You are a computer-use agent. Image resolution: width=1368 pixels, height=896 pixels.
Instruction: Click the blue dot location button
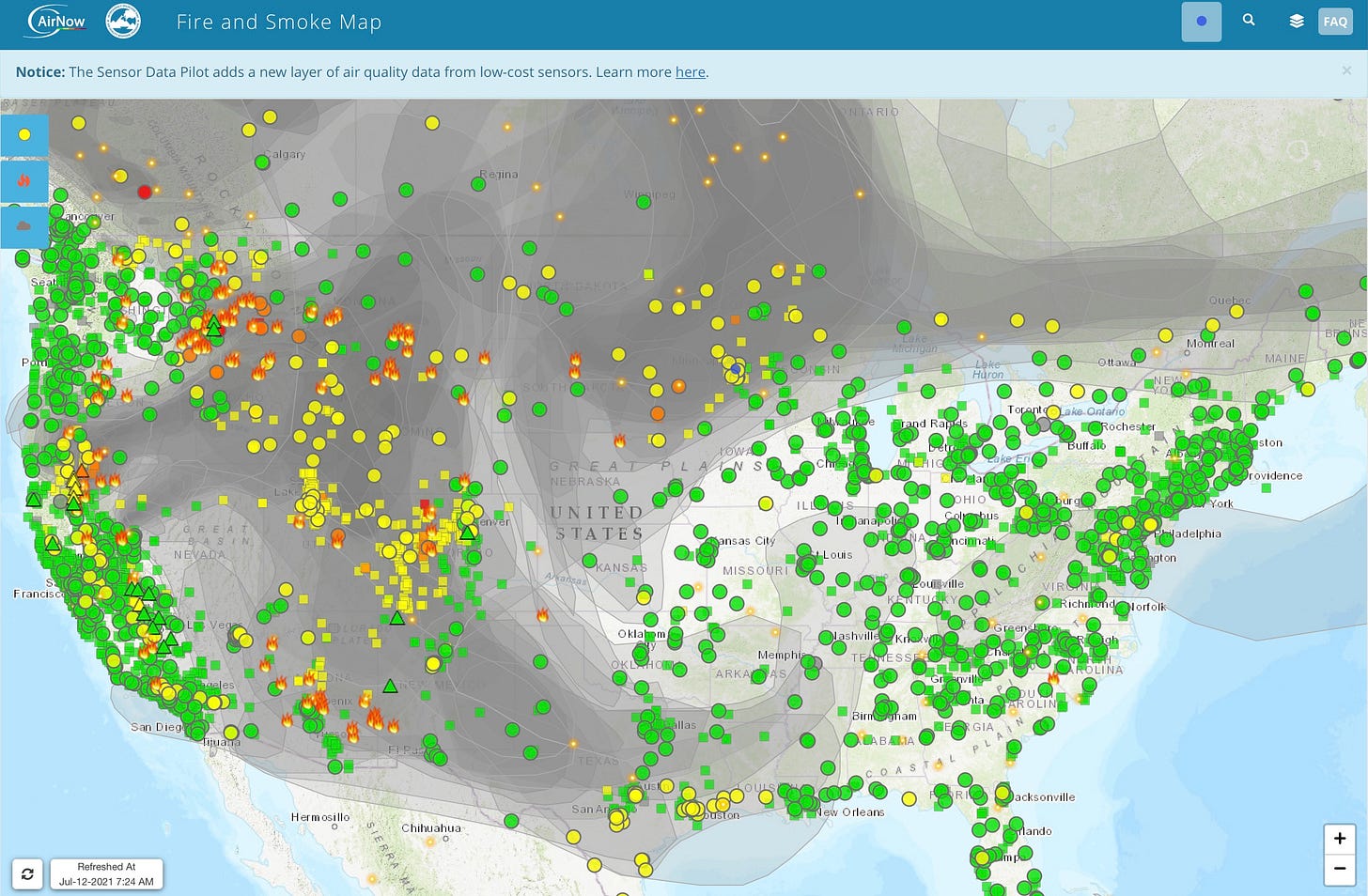click(x=1201, y=21)
